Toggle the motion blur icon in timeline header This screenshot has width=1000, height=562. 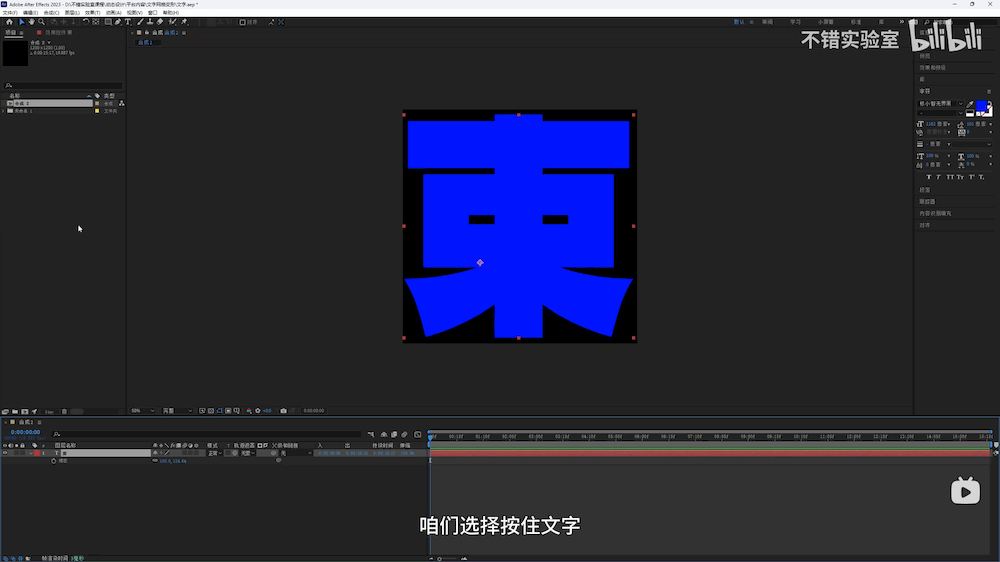[404, 434]
